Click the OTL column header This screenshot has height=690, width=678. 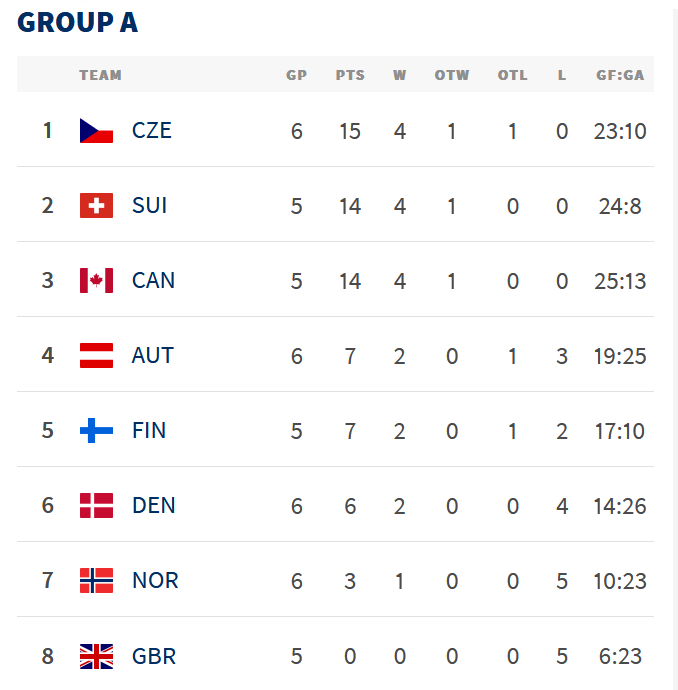513,75
